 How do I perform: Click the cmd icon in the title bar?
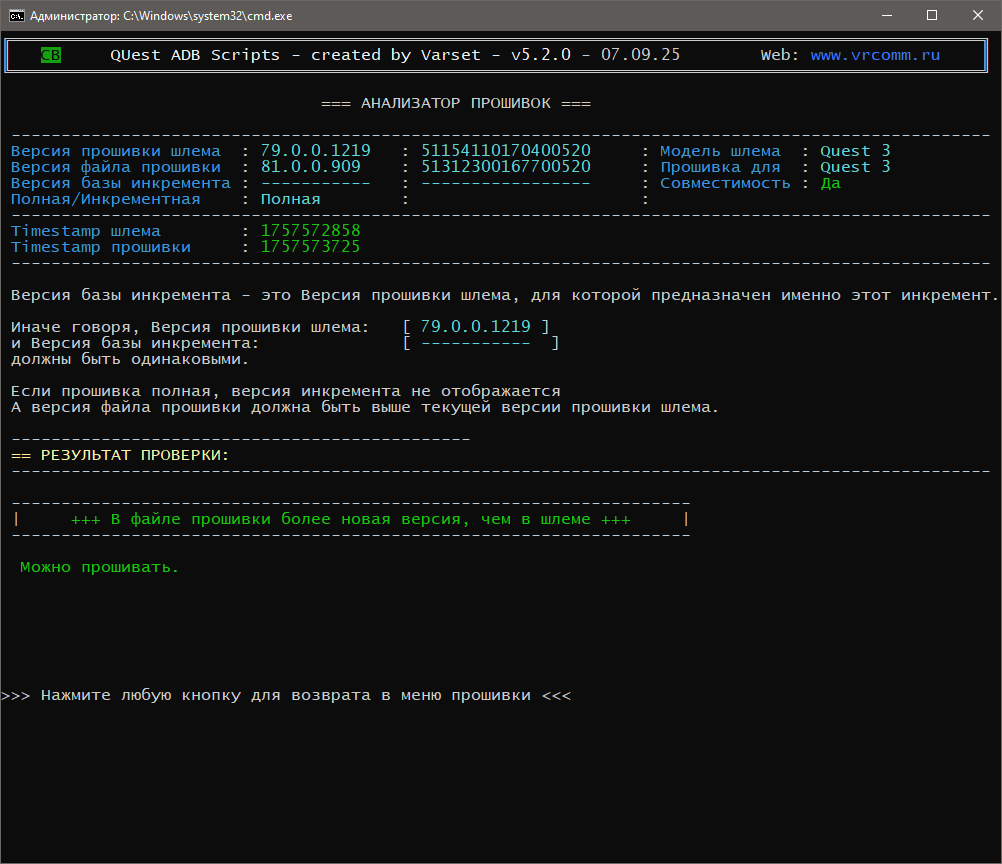click(x=17, y=15)
